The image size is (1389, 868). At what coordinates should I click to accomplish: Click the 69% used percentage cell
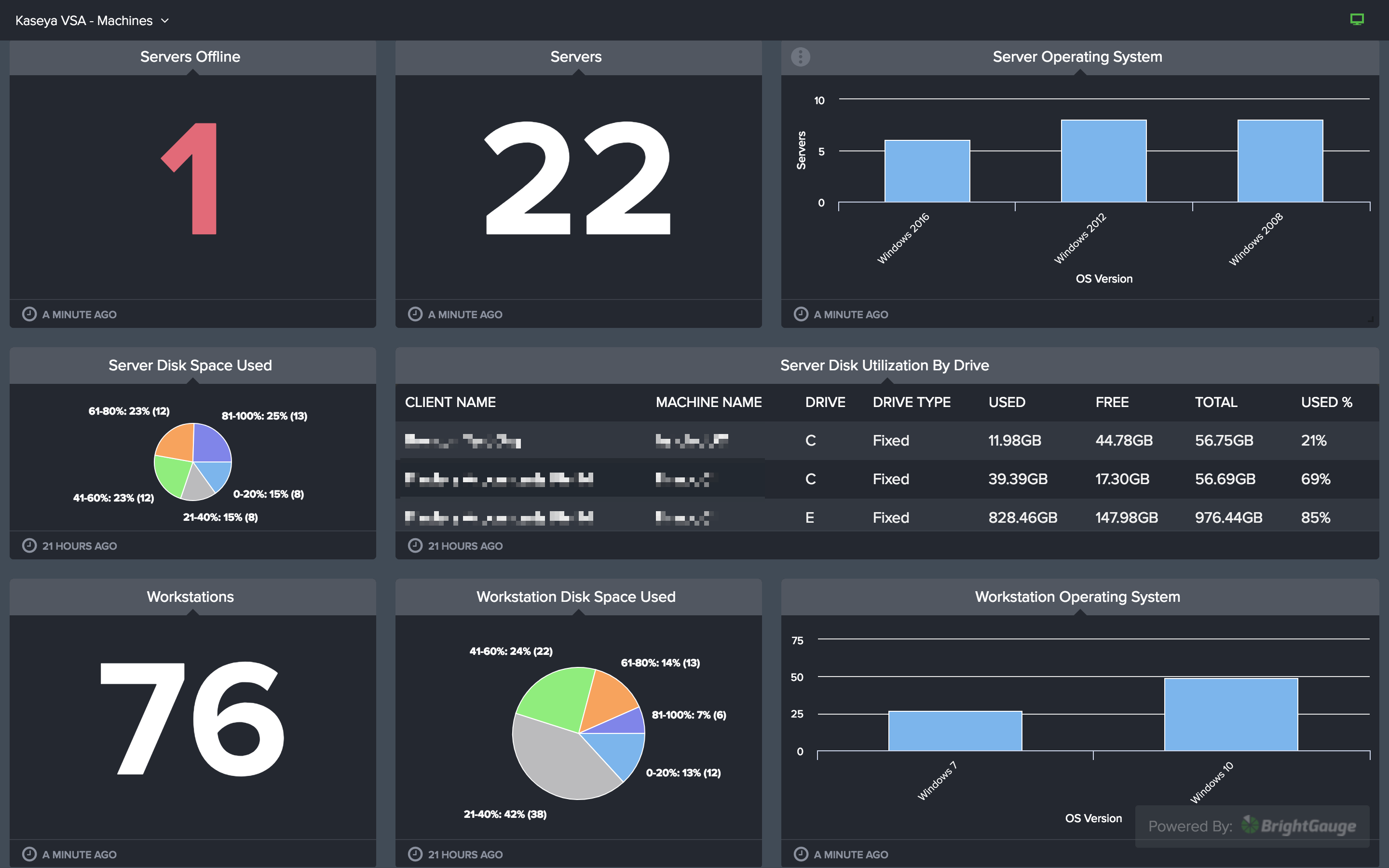pyautogui.click(x=1316, y=479)
